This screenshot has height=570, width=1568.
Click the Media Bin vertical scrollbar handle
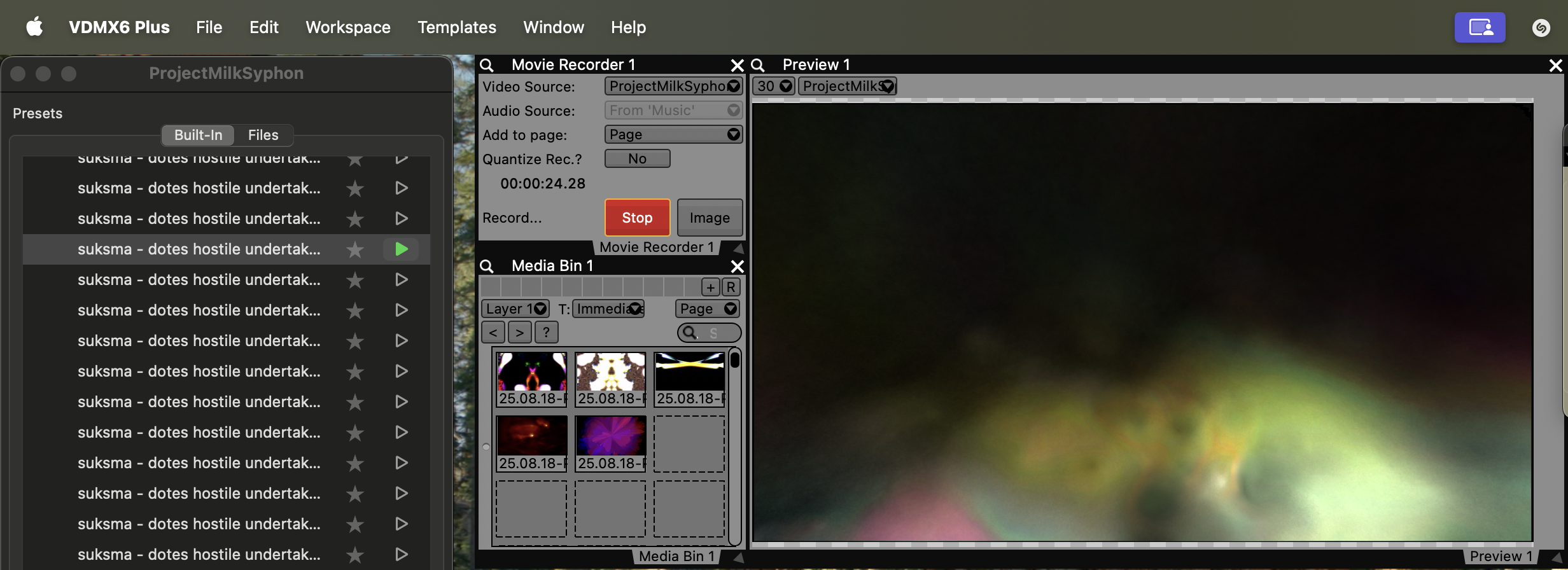(x=735, y=360)
